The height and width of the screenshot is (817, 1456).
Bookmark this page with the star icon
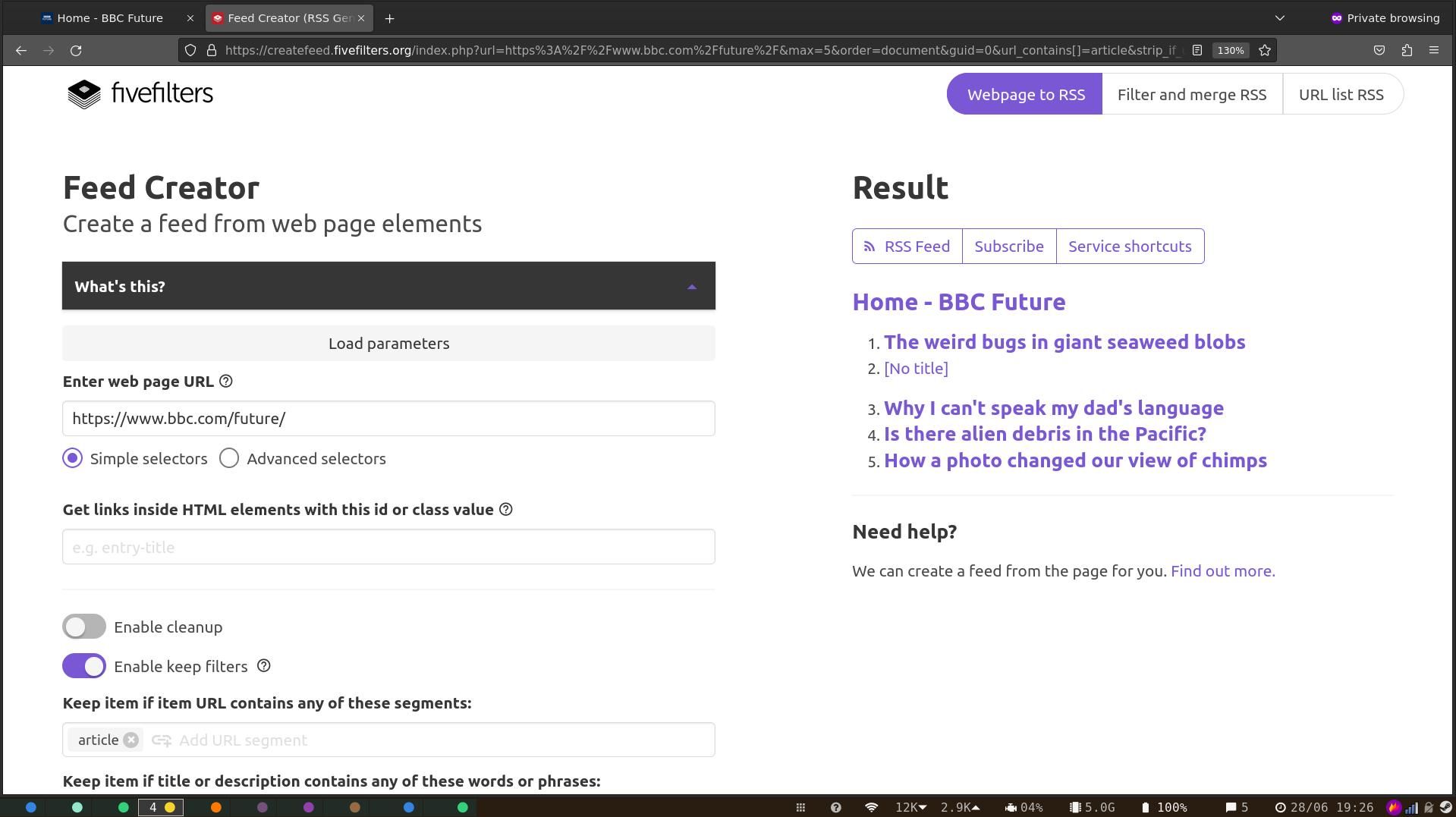click(x=1265, y=51)
